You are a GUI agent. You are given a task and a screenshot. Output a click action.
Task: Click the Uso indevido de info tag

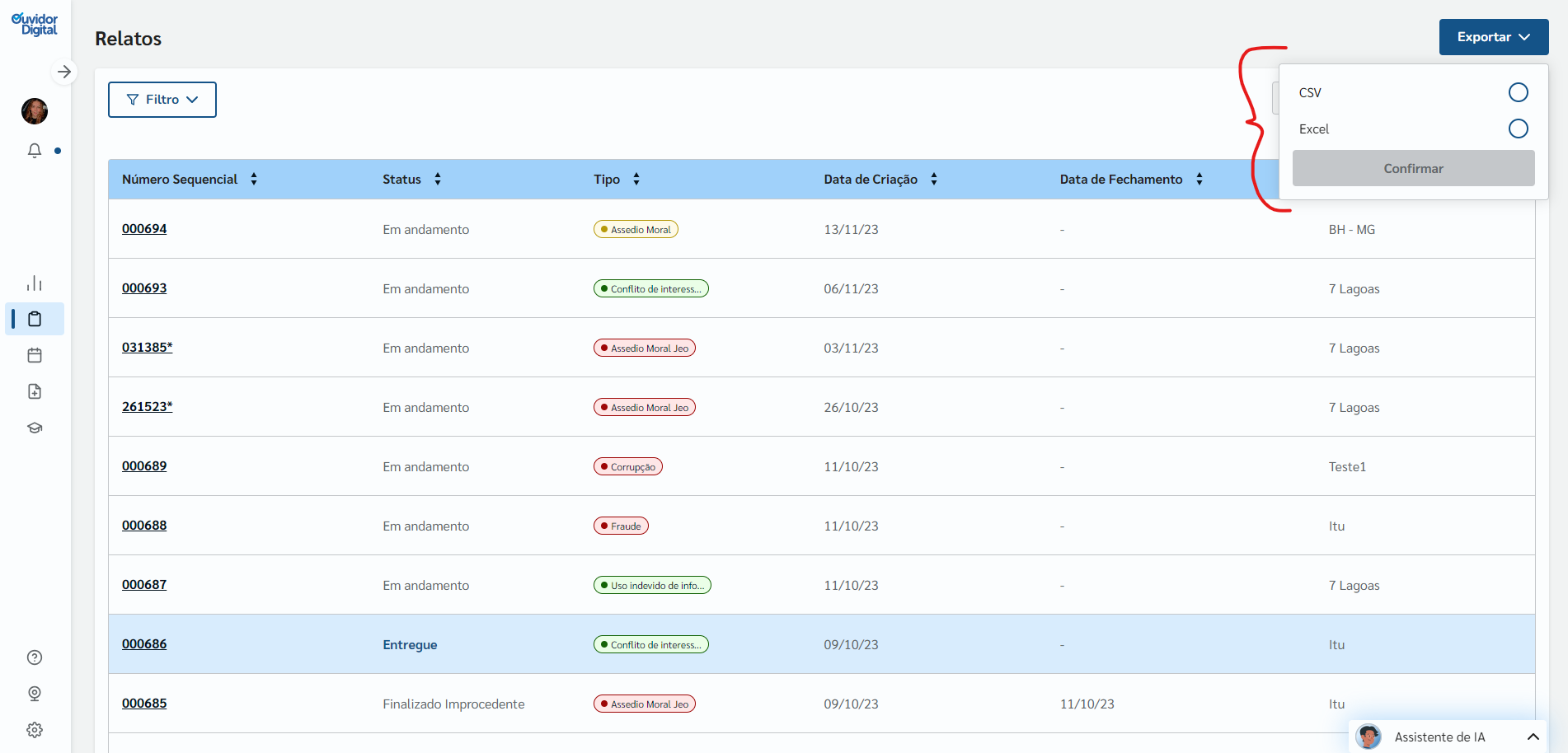click(x=652, y=586)
